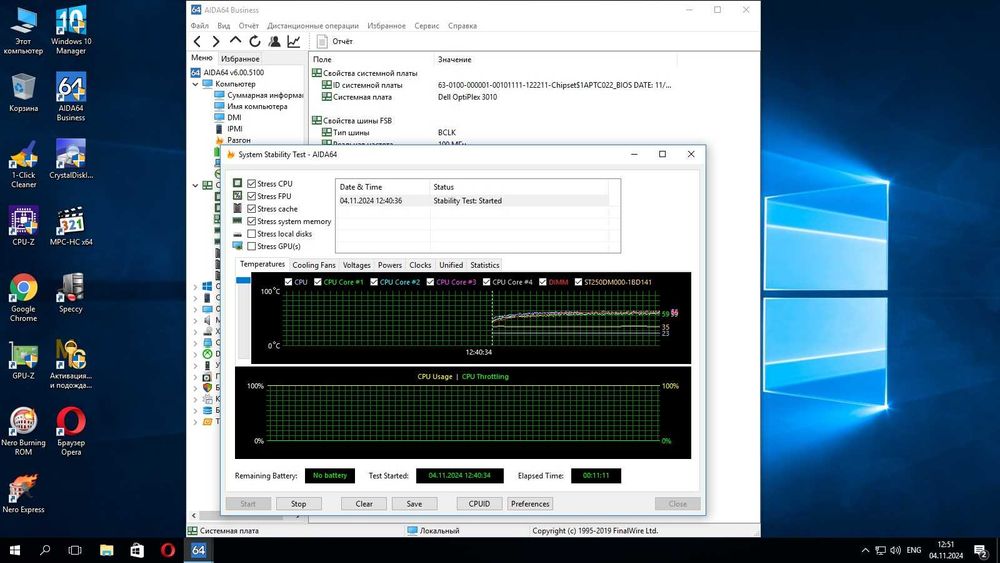Switch to the Избранное sidebar tab

coord(240,59)
